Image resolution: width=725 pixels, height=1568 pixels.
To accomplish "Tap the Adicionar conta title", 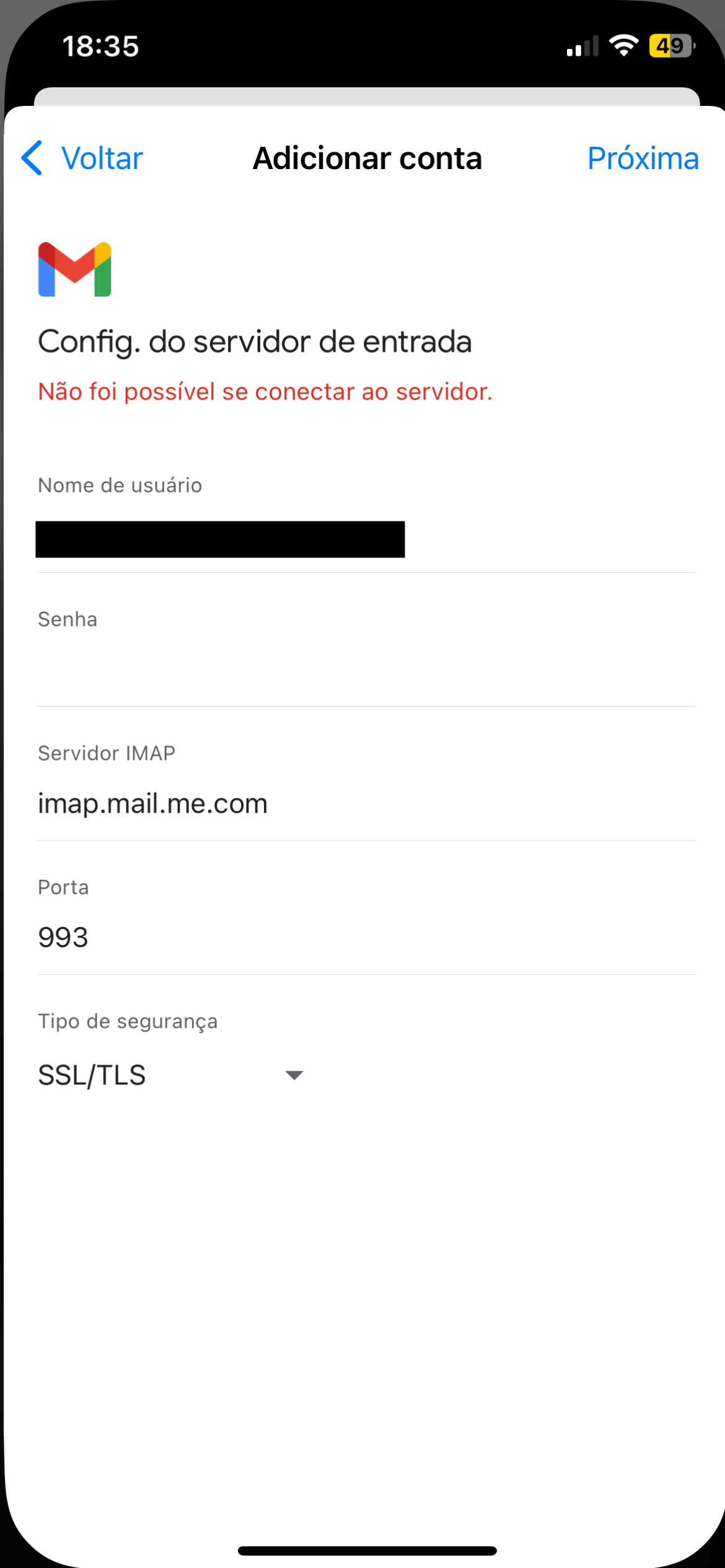I will click(x=367, y=159).
